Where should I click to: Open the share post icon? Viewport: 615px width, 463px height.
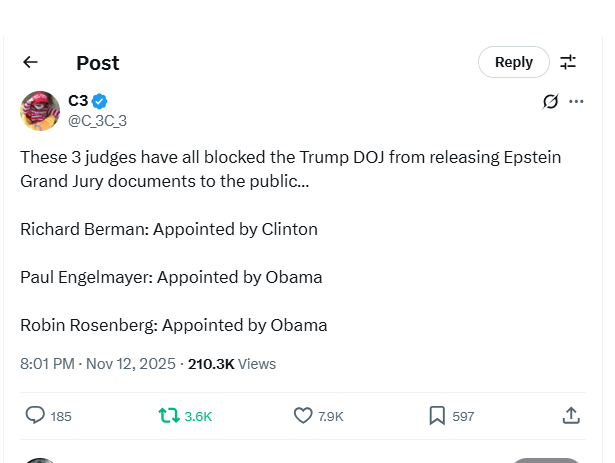tap(571, 415)
